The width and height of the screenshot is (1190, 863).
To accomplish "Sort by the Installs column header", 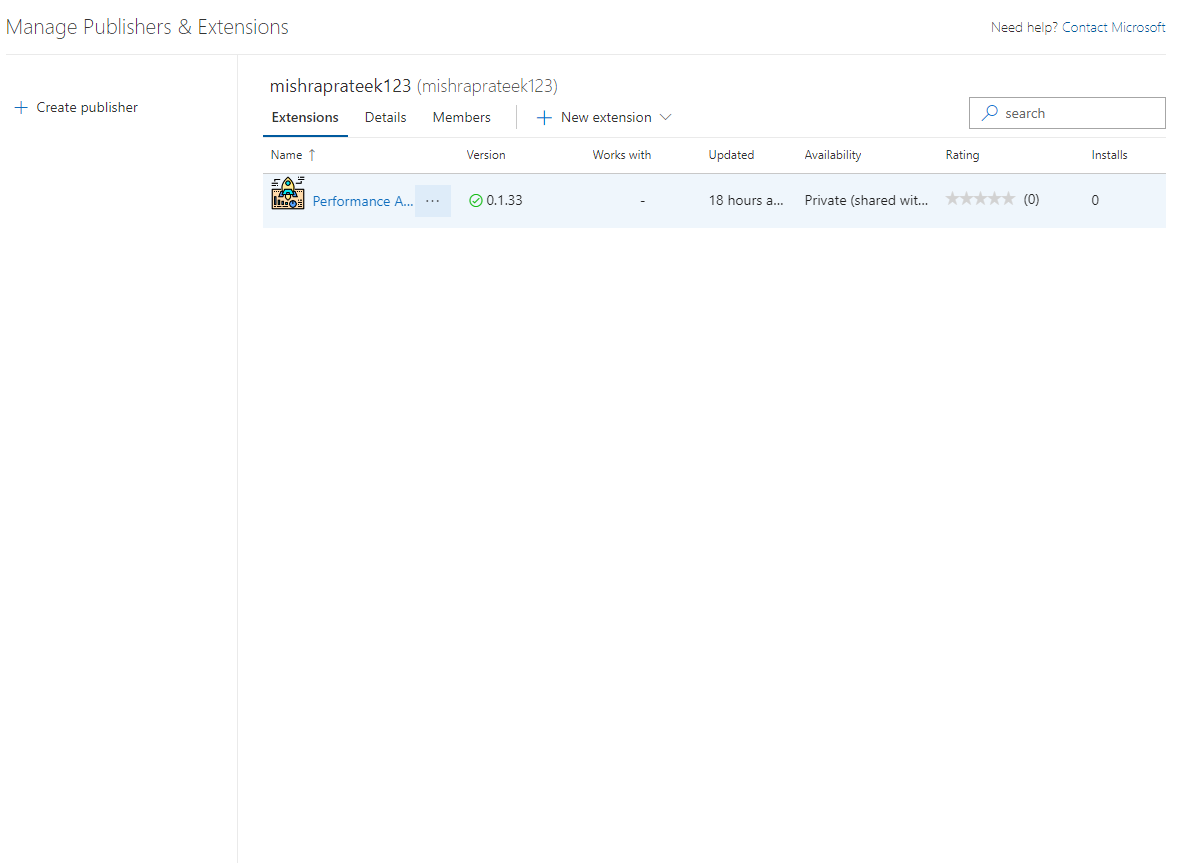I will (x=1110, y=155).
